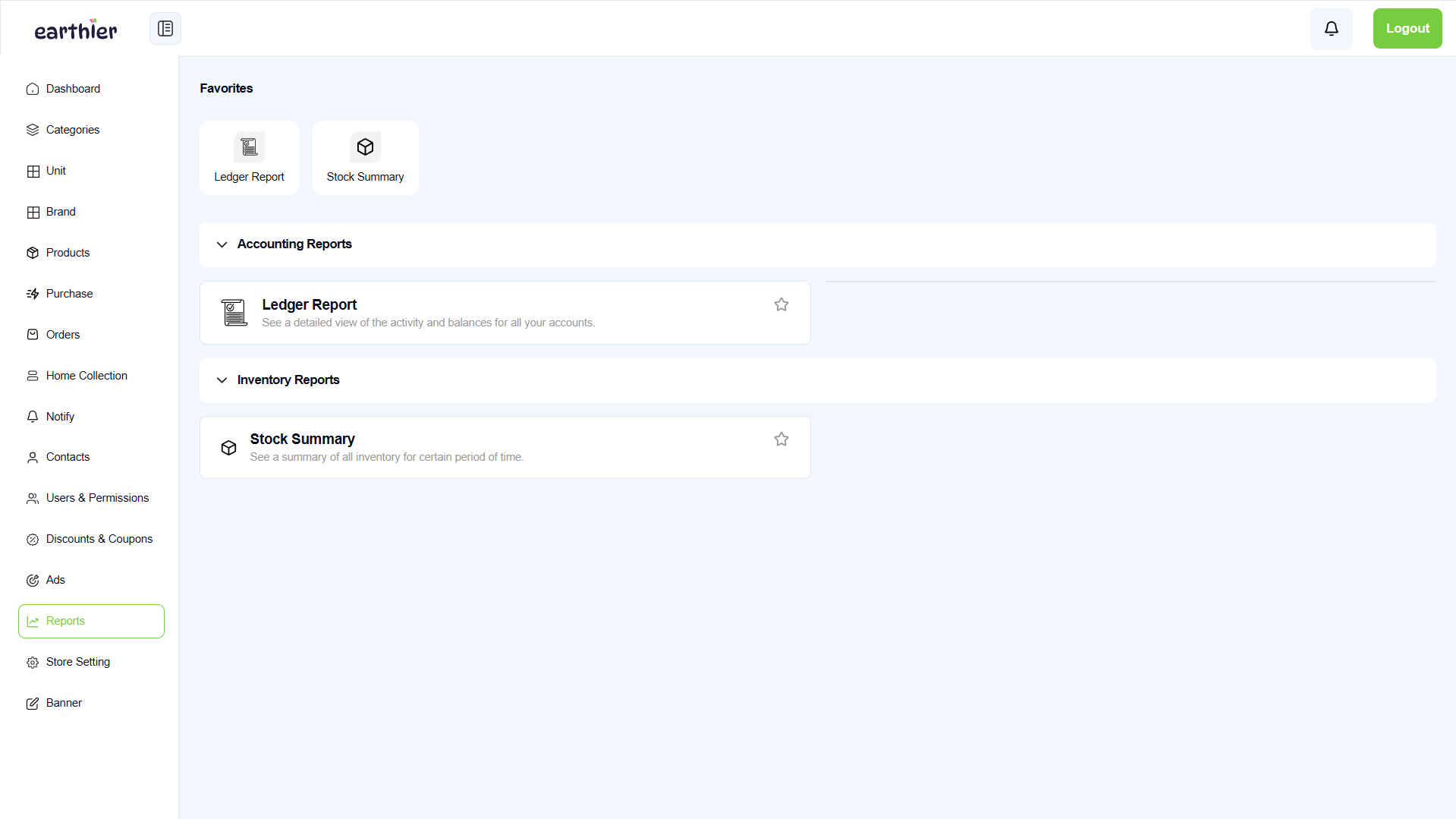Toggle the Stock Summary favorite star
1456x819 pixels.
[x=781, y=439]
